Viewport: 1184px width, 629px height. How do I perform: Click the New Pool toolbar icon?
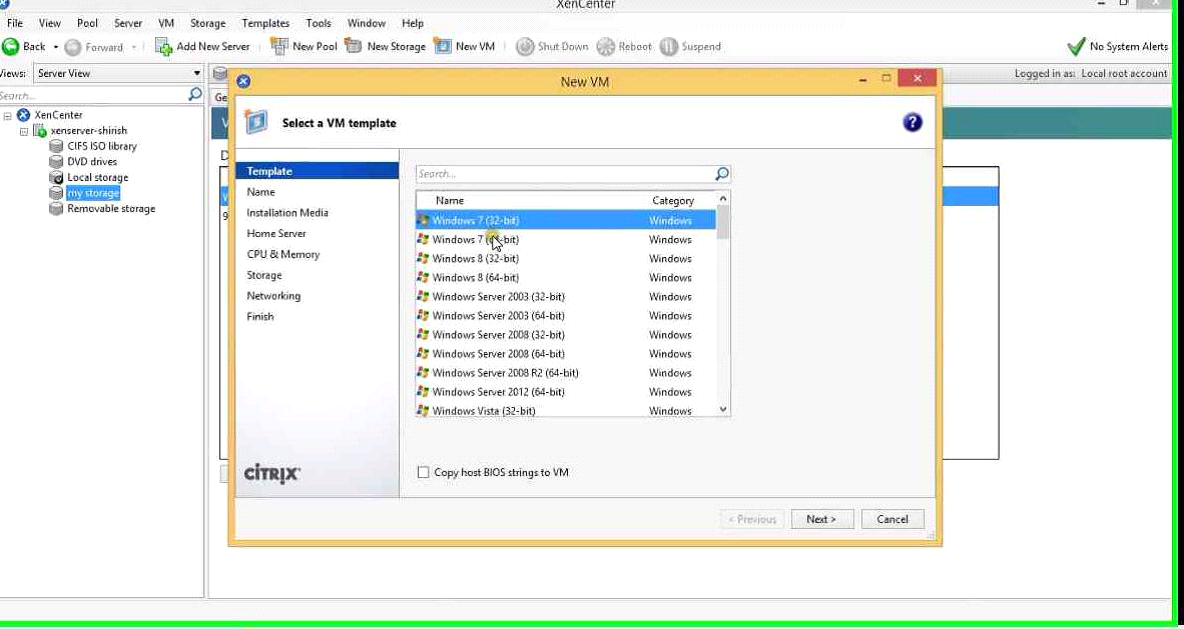[x=279, y=46]
